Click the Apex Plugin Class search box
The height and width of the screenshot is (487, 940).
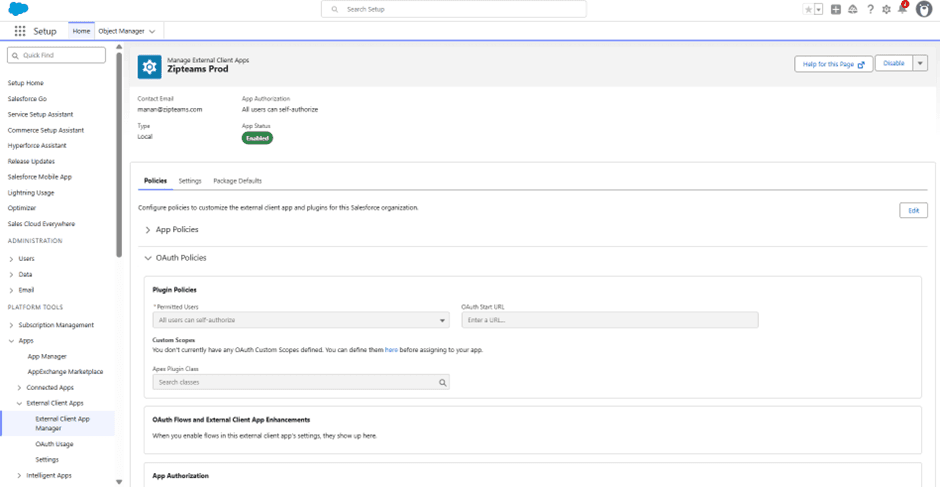(x=301, y=382)
